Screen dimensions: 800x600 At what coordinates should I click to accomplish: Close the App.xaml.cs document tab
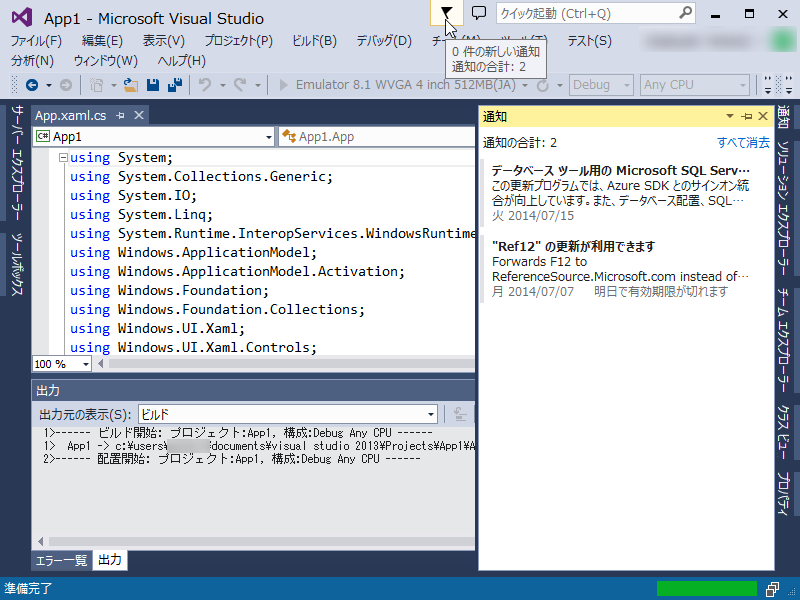tap(139, 115)
